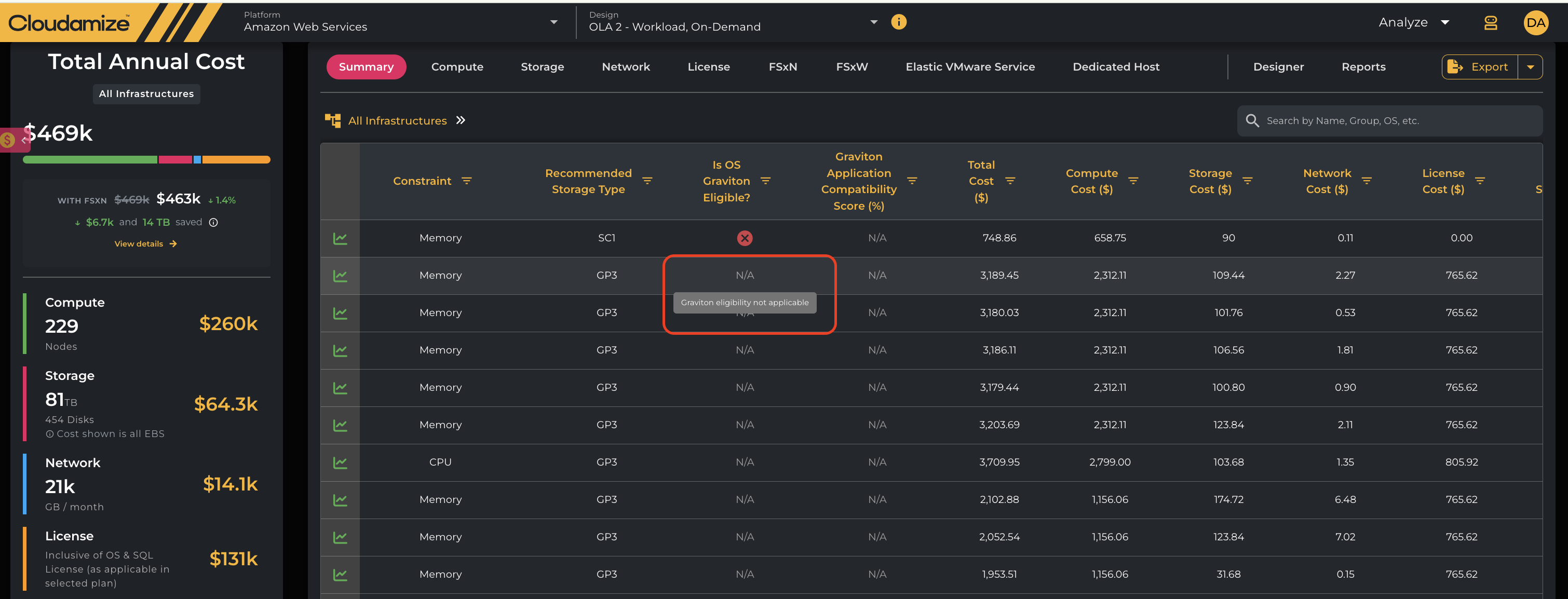Open the server icon in top bar
The height and width of the screenshot is (599, 1568).
[x=1490, y=23]
